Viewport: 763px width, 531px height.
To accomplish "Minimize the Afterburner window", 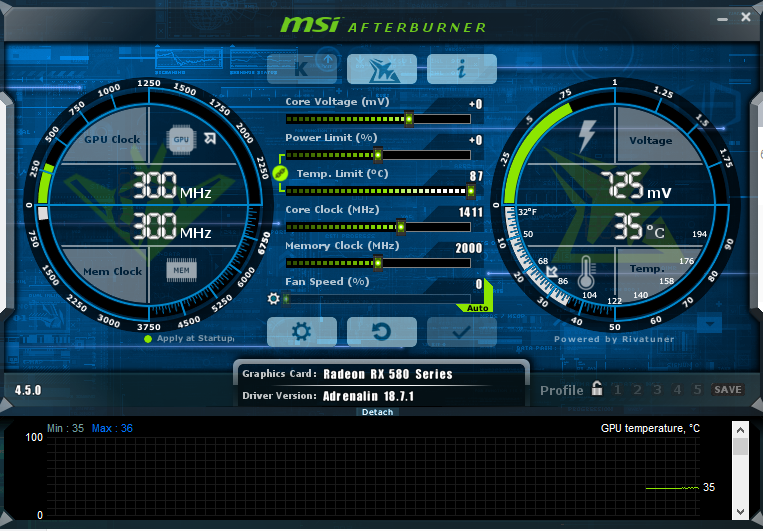I will click(723, 19).
